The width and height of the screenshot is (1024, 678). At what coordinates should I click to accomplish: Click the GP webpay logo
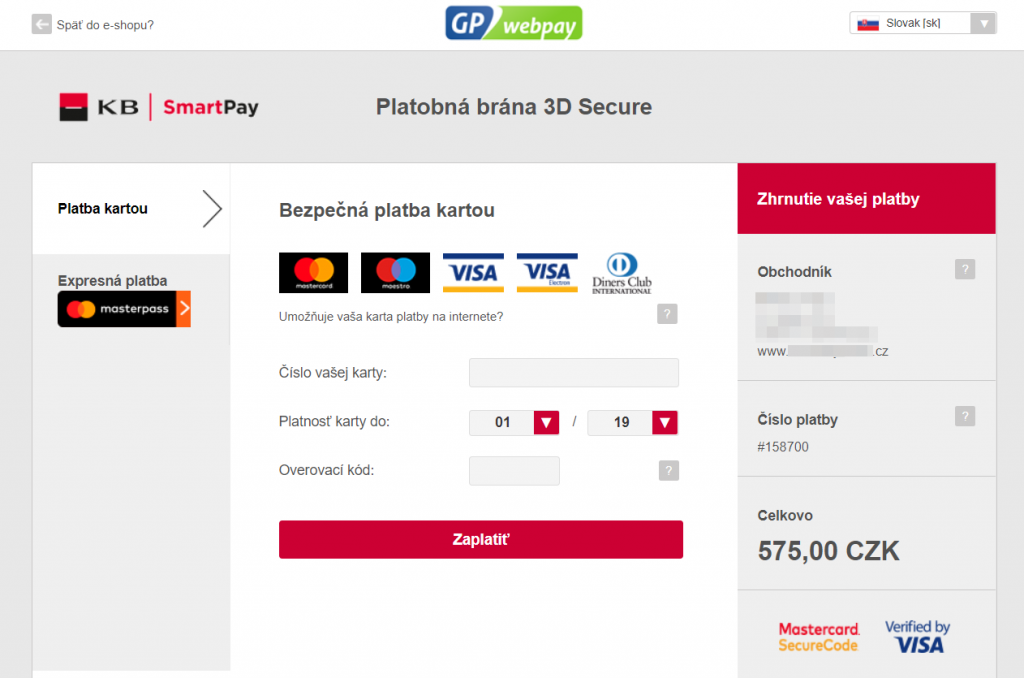[513, 22]
